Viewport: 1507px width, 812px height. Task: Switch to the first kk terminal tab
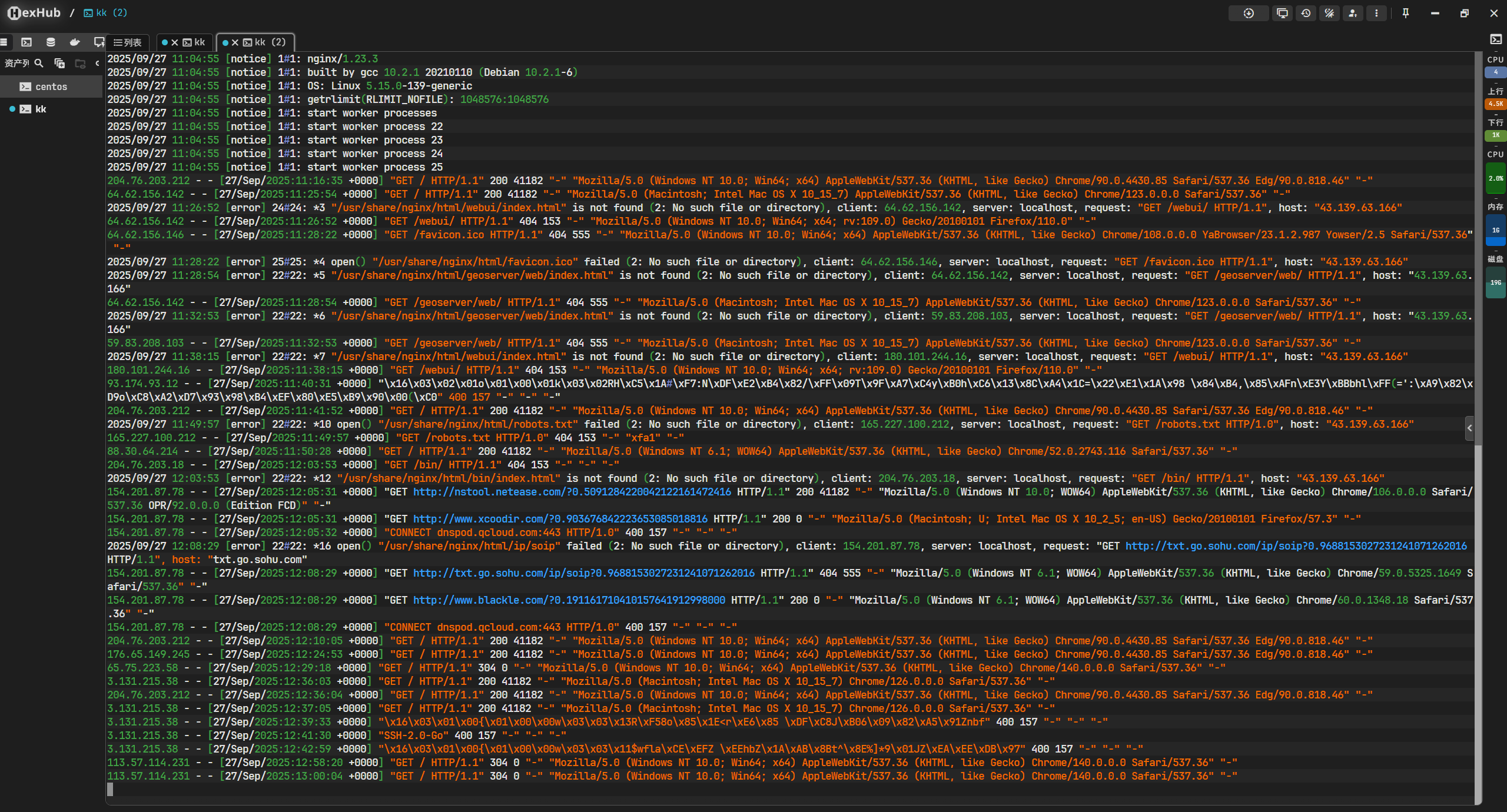[x=194, y=42]
